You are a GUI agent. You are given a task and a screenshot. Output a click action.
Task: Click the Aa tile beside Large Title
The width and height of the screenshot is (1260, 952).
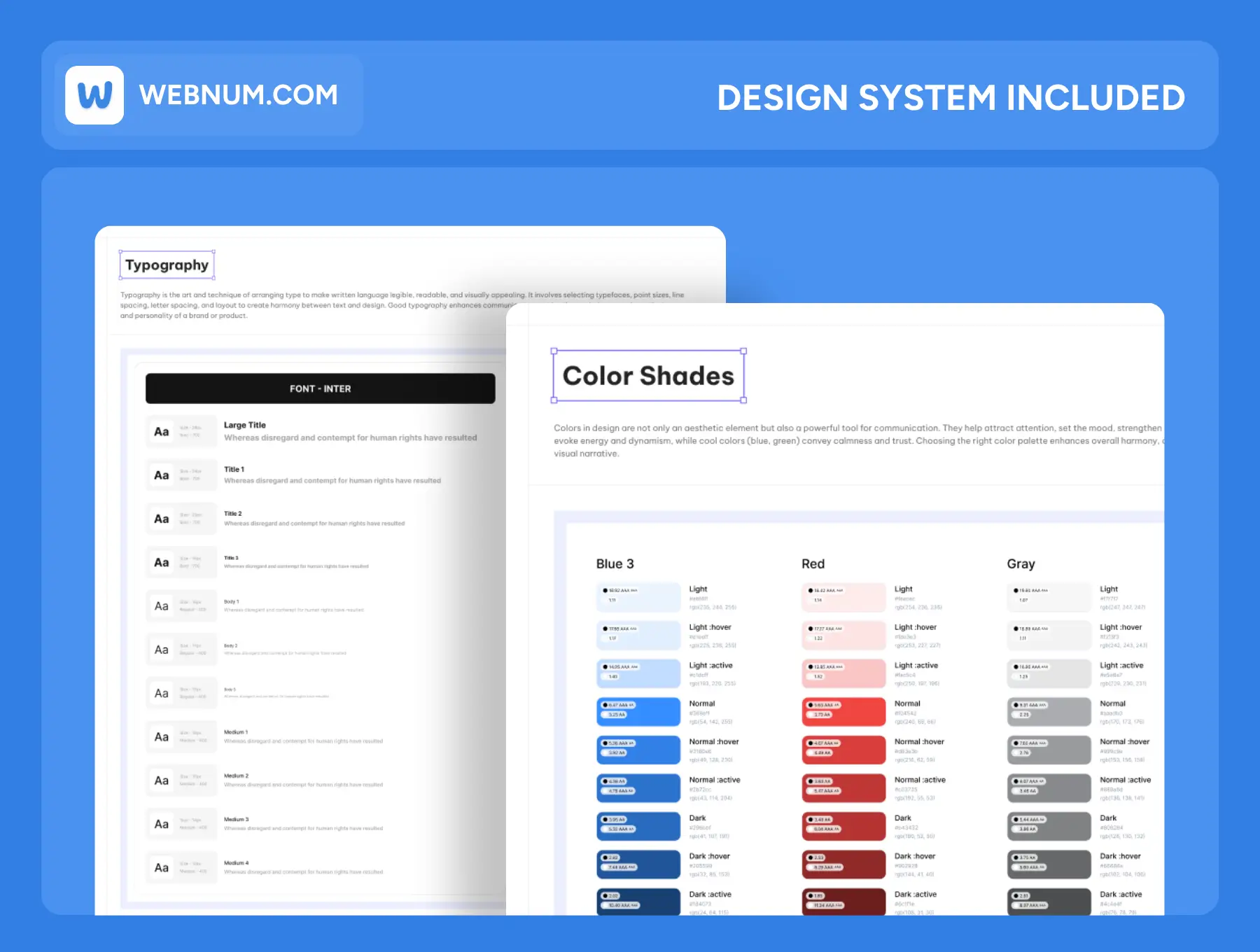coord(162,432)
